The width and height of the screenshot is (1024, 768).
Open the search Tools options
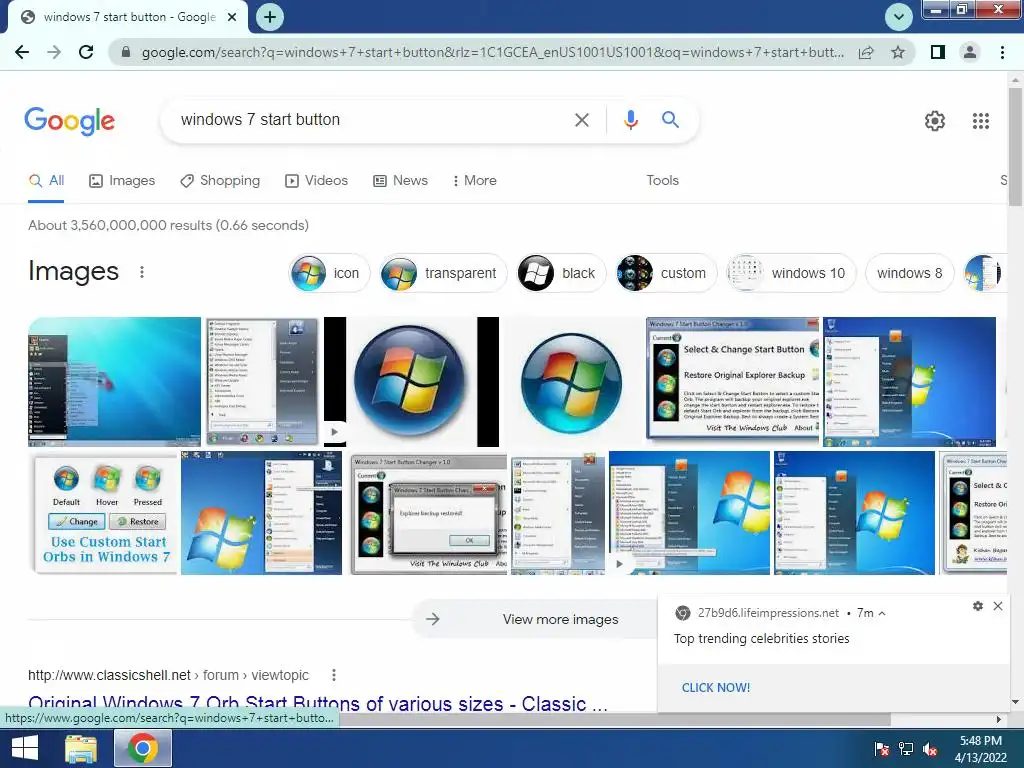(x=662, y=180)
